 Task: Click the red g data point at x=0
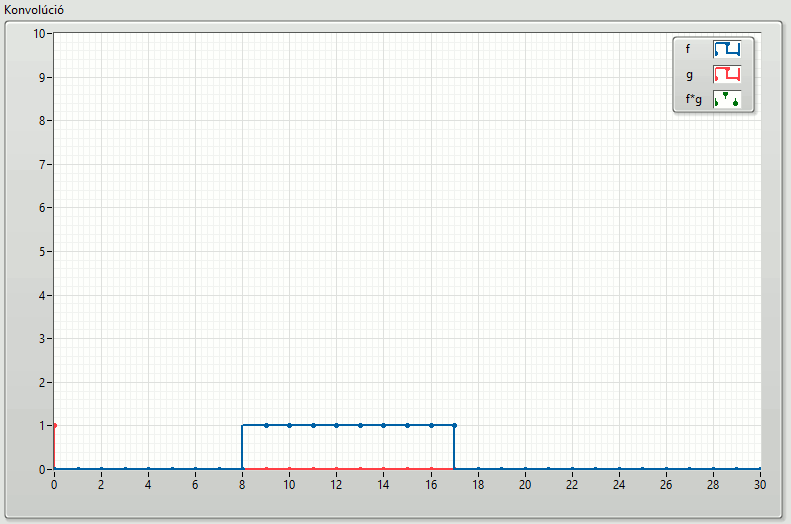[x=54, y=426]
